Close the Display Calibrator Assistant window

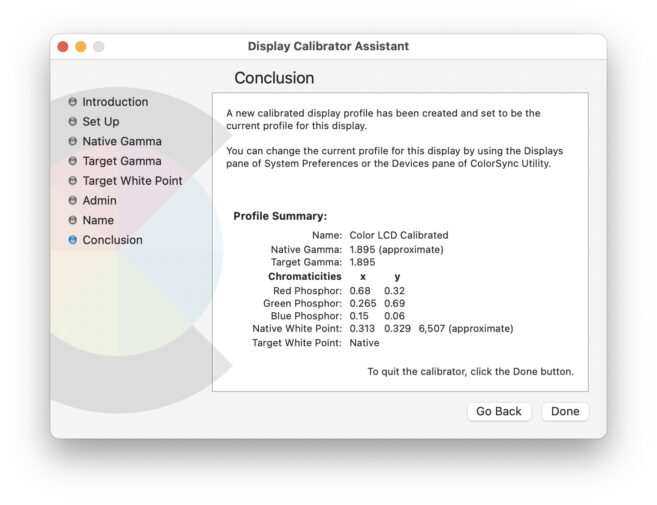coord(63,47)
